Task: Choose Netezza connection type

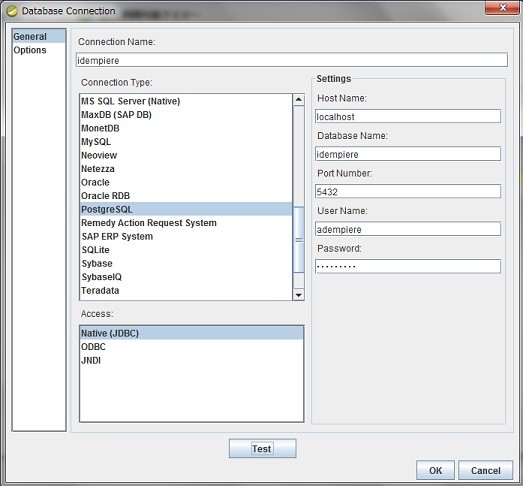Action: (186, 169)
